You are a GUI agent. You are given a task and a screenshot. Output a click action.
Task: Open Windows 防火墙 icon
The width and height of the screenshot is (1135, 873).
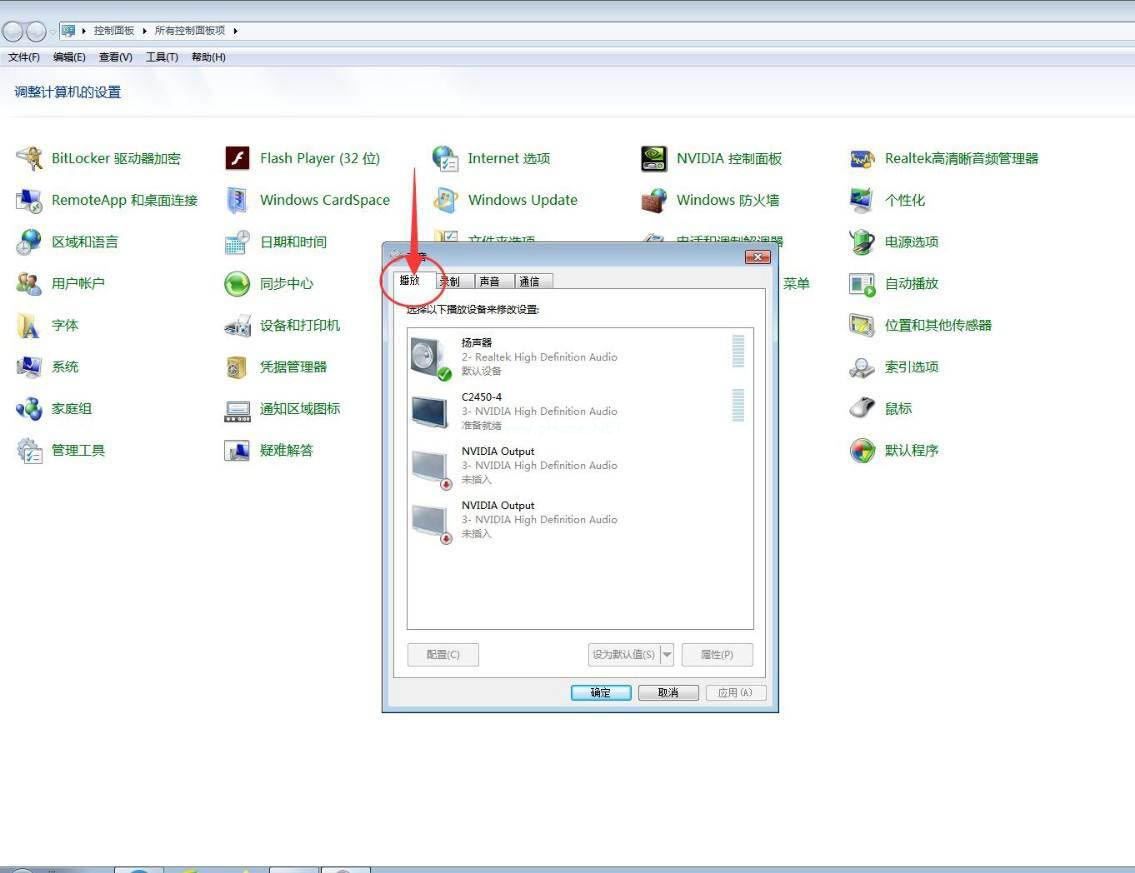tap(654, 200)
